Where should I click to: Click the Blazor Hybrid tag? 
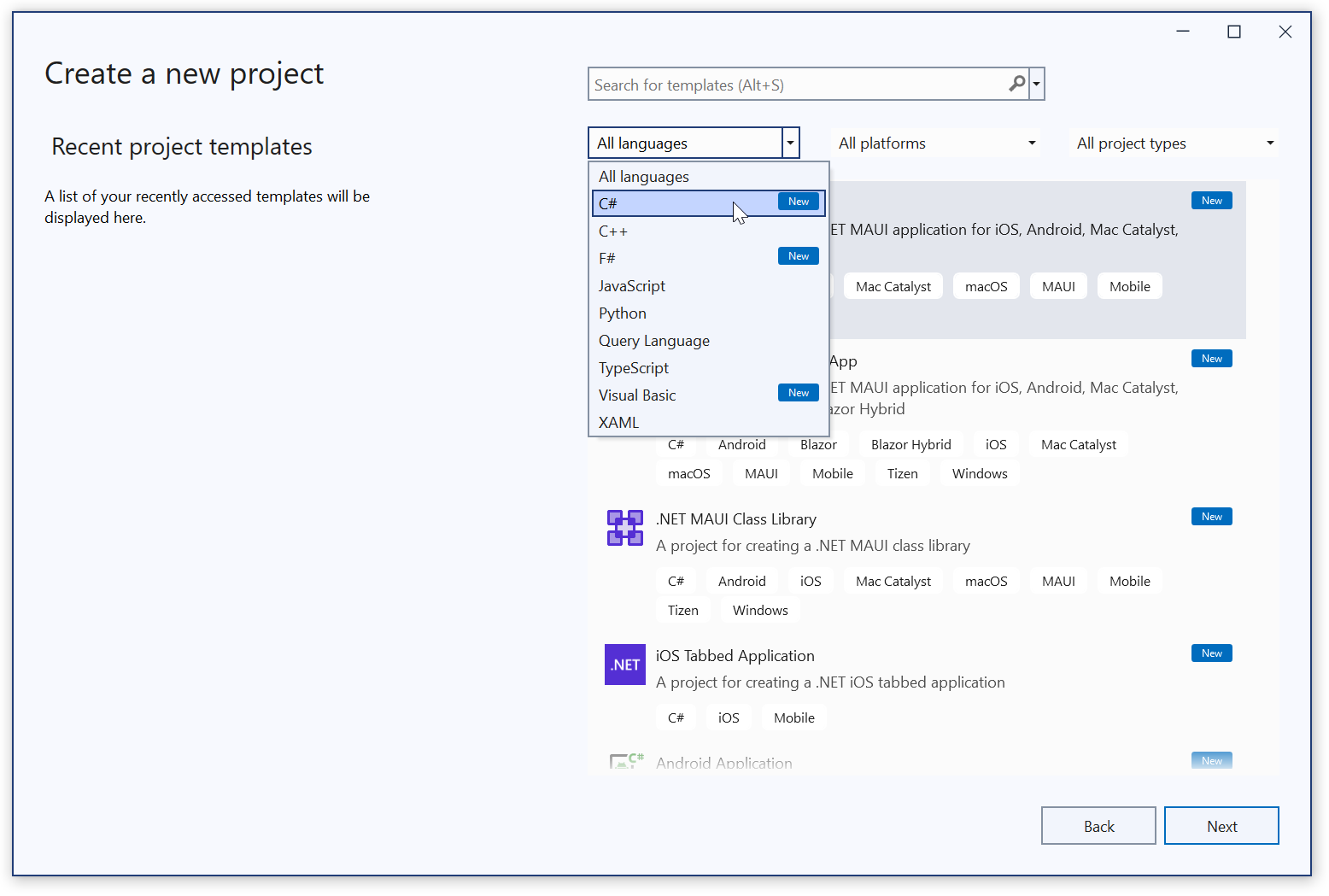click(x=911, y=445)
